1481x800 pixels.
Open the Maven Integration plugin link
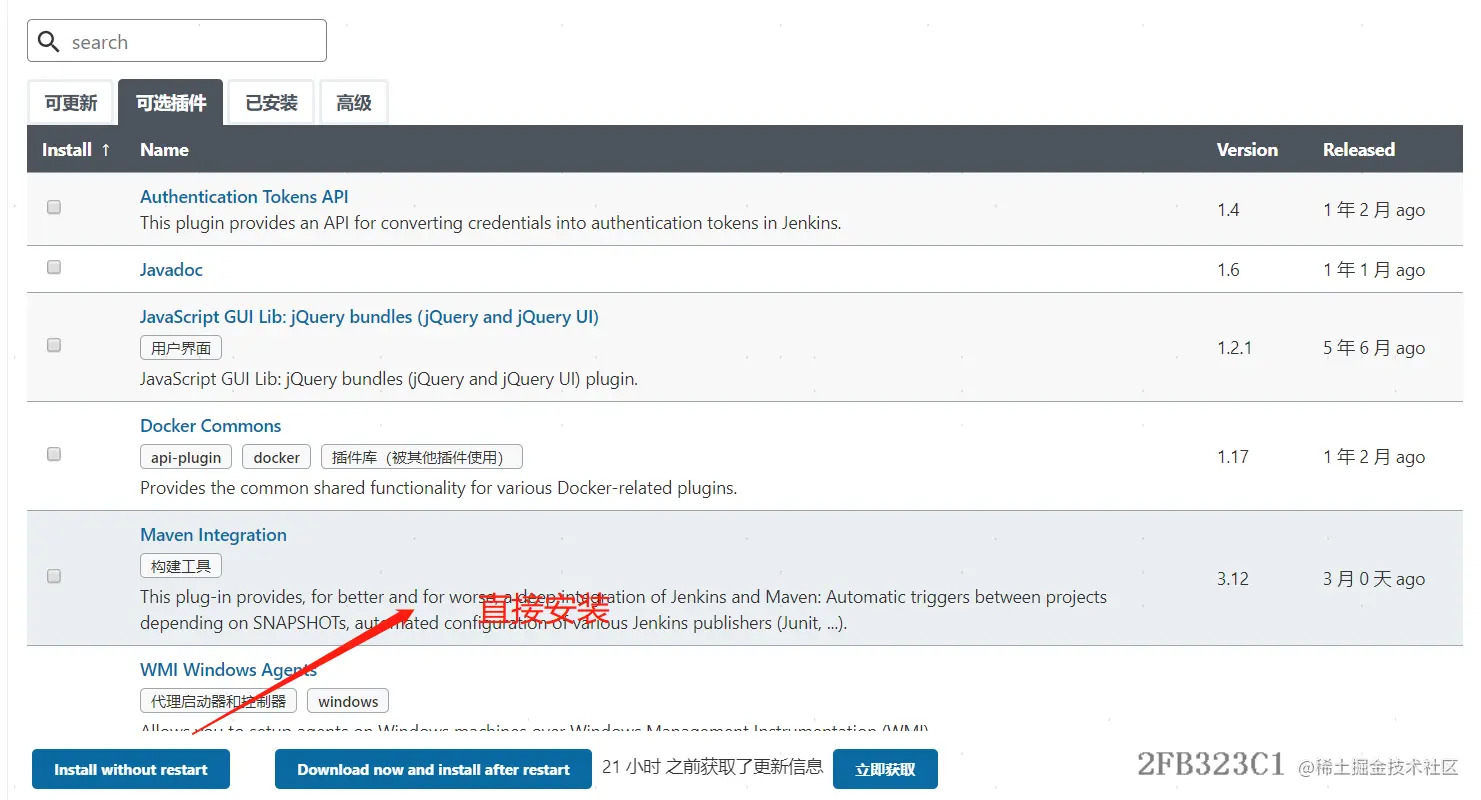coord(213,535)
